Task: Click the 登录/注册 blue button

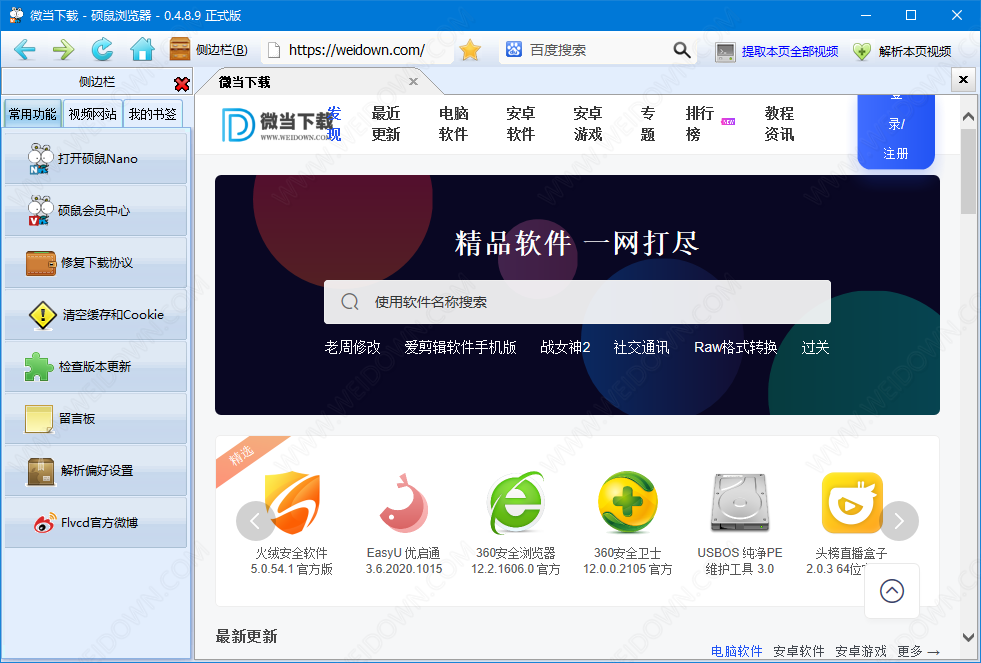Action: 896,132
